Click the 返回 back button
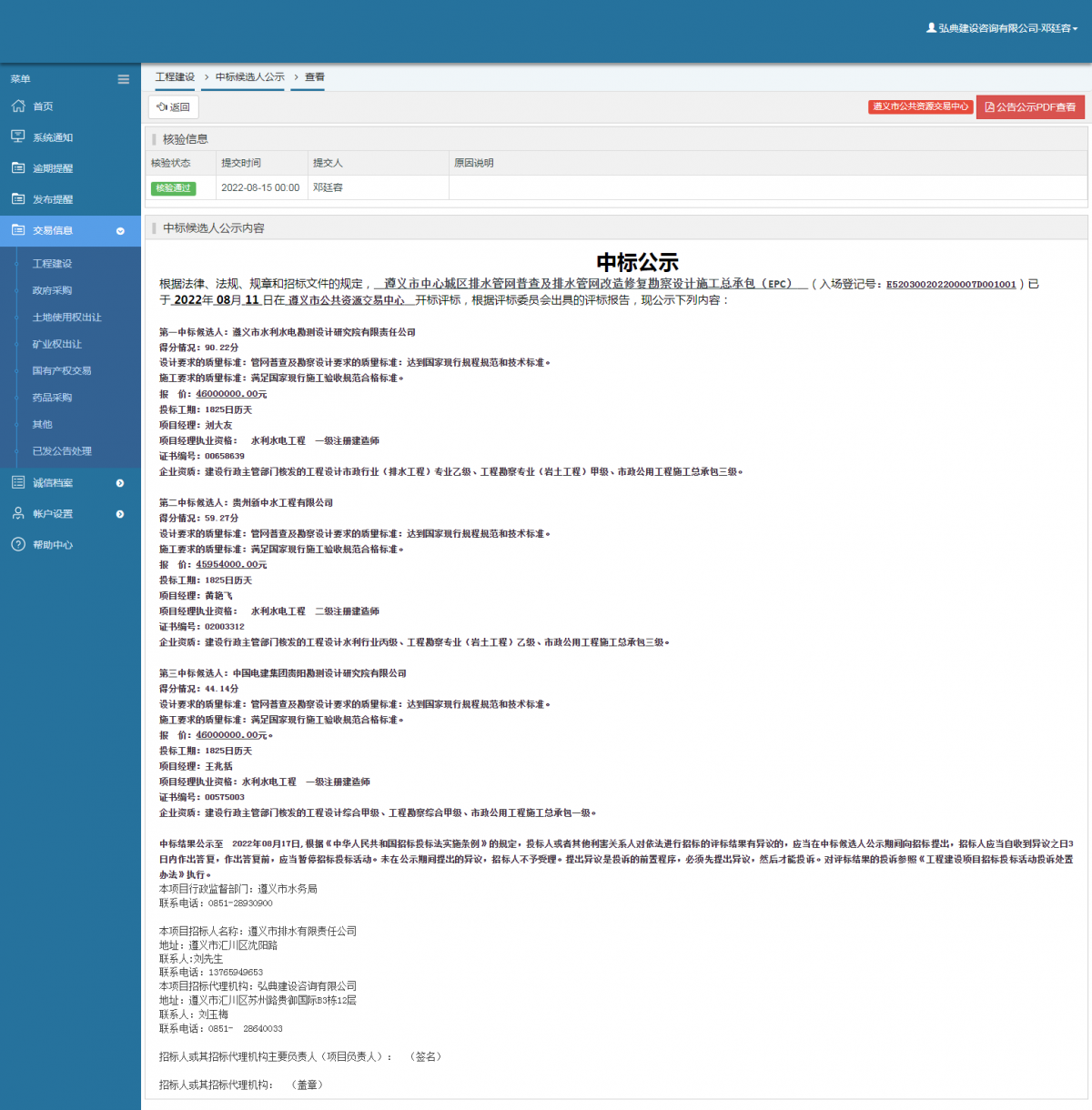 (x=174, y=107)
